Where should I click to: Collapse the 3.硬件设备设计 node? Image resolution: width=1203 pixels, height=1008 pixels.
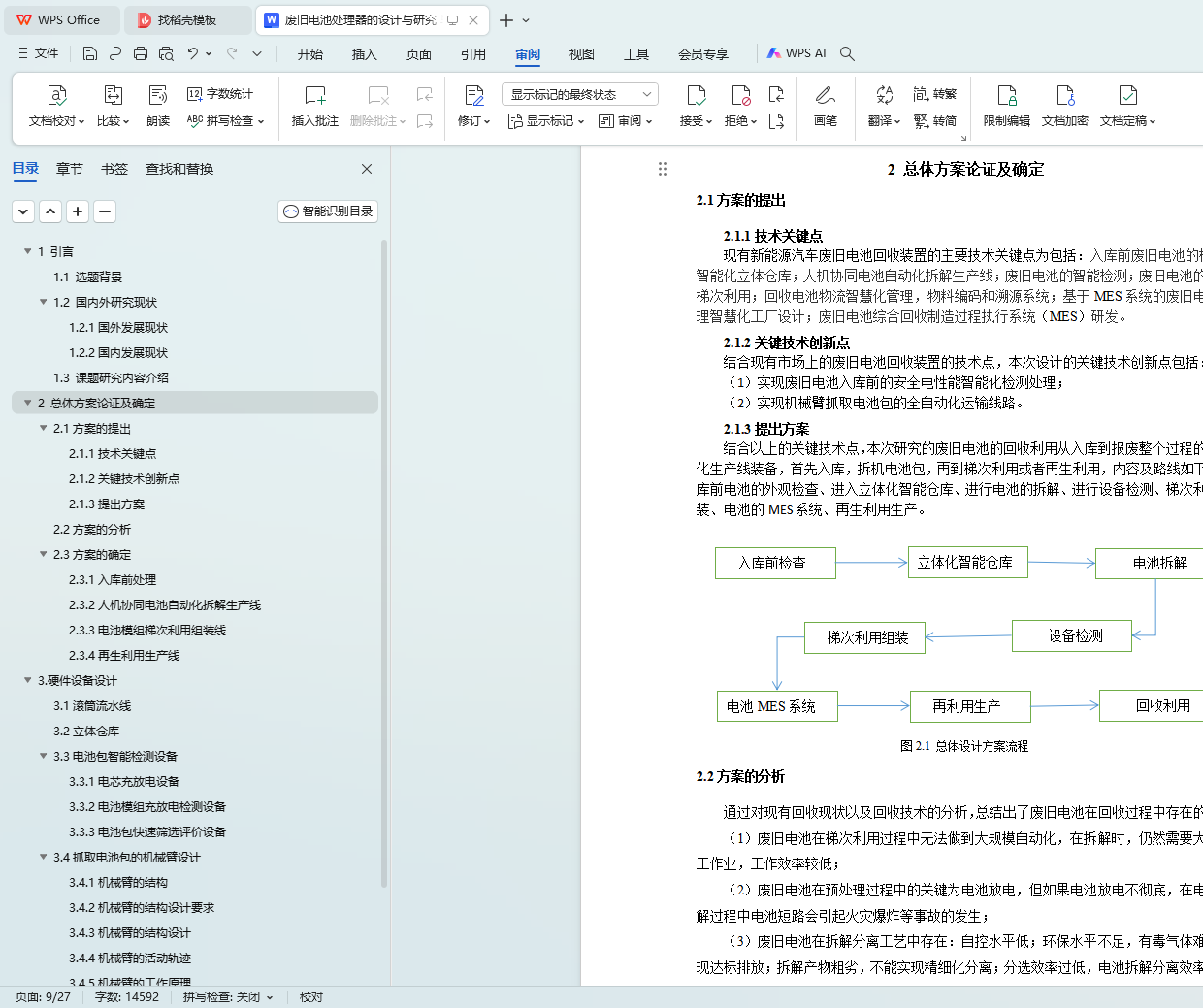click(x=28, y=680)
